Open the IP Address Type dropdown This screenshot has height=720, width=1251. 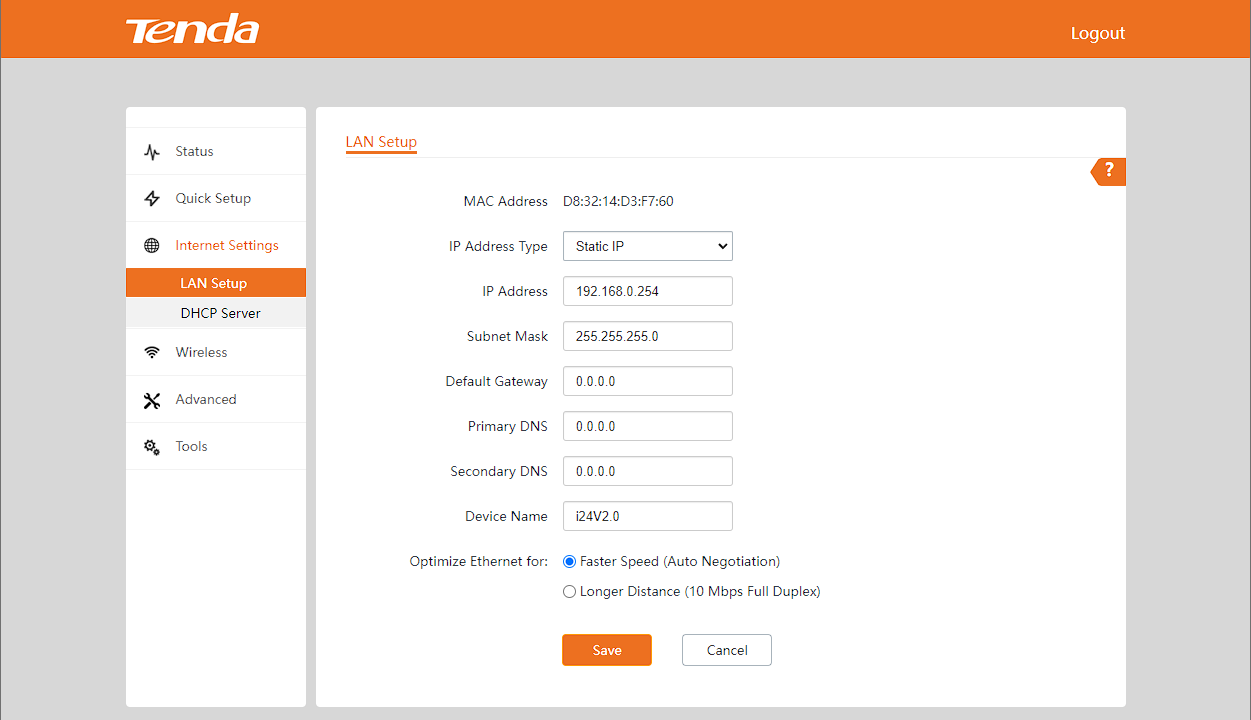coord(648,246)
